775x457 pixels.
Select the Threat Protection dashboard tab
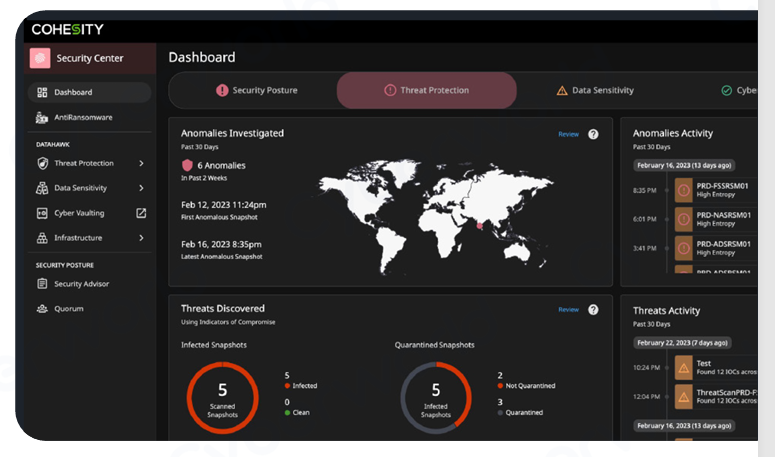(x=427, y=90)
